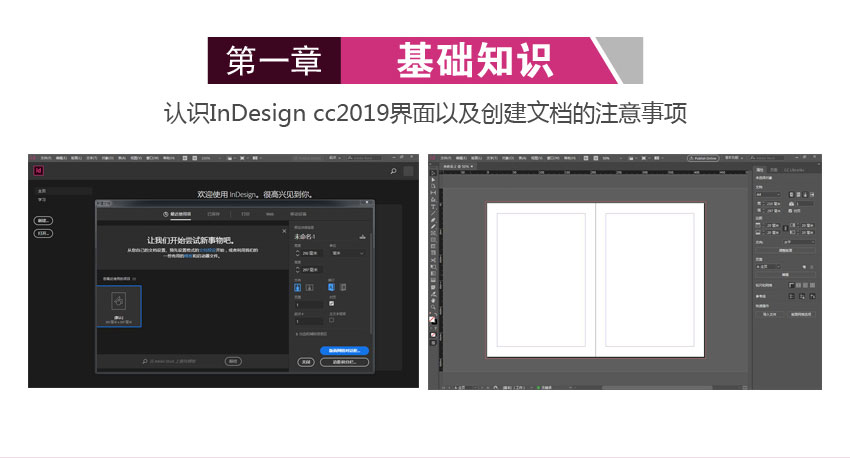
Task: Switch to the 已保存 tab in dialog
Action: (214, 214)
